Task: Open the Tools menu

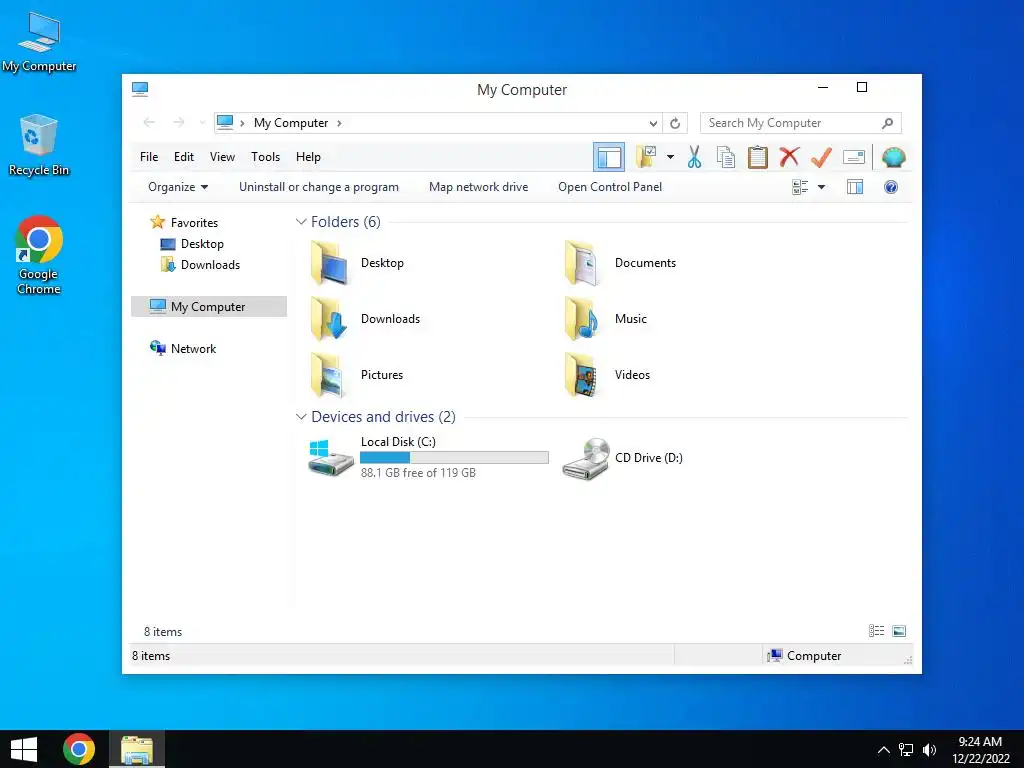Action: (265, 157)
